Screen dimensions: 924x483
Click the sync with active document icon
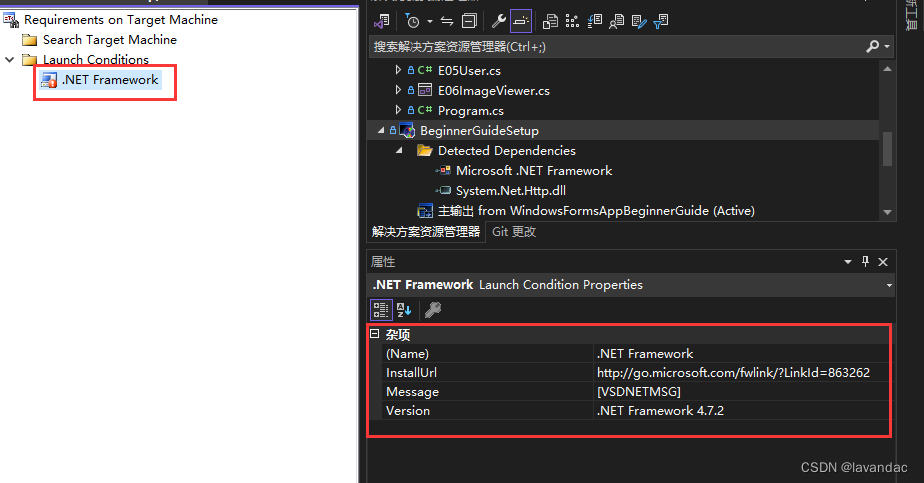pyautogui.click(x=447, y=22)
